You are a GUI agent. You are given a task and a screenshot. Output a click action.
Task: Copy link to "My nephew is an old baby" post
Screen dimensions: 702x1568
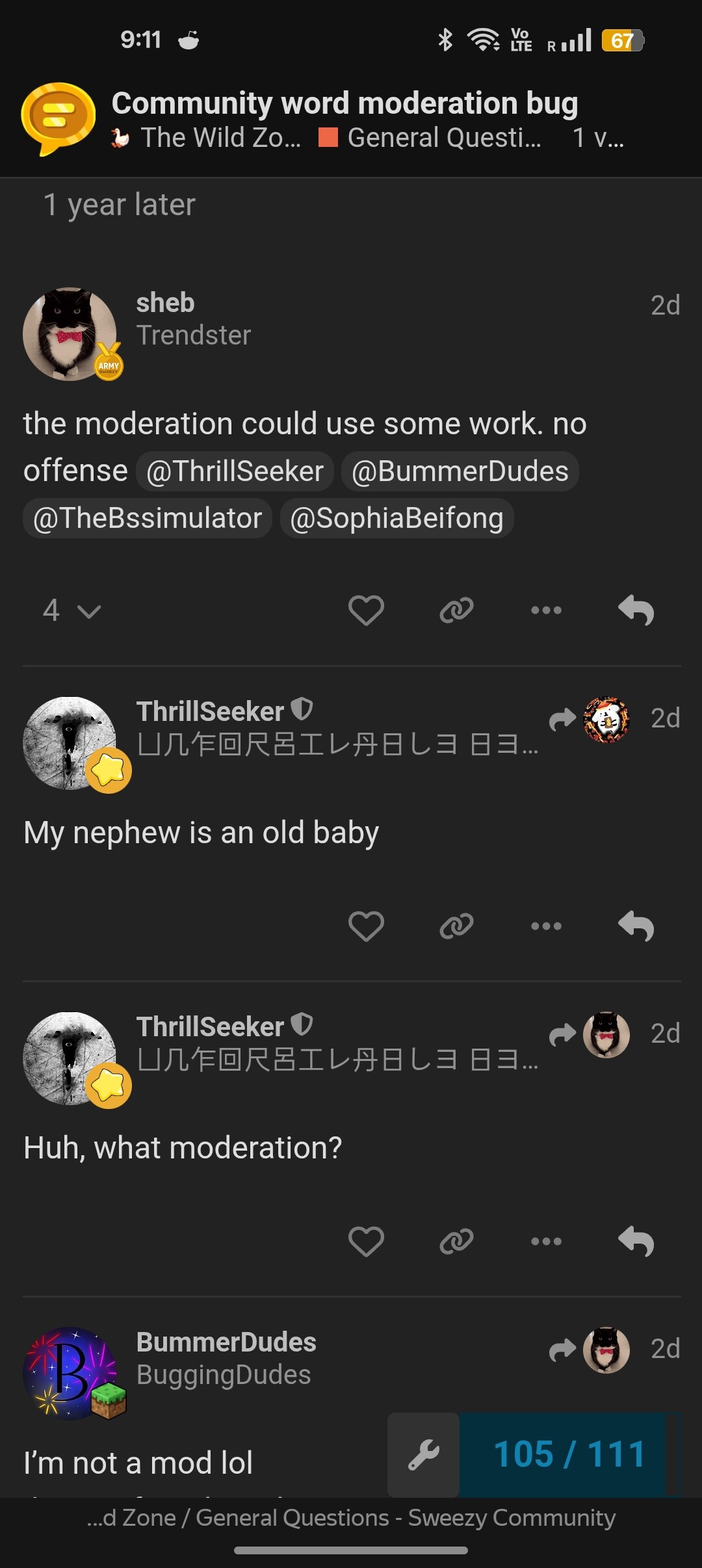click(x=456, y=926)
